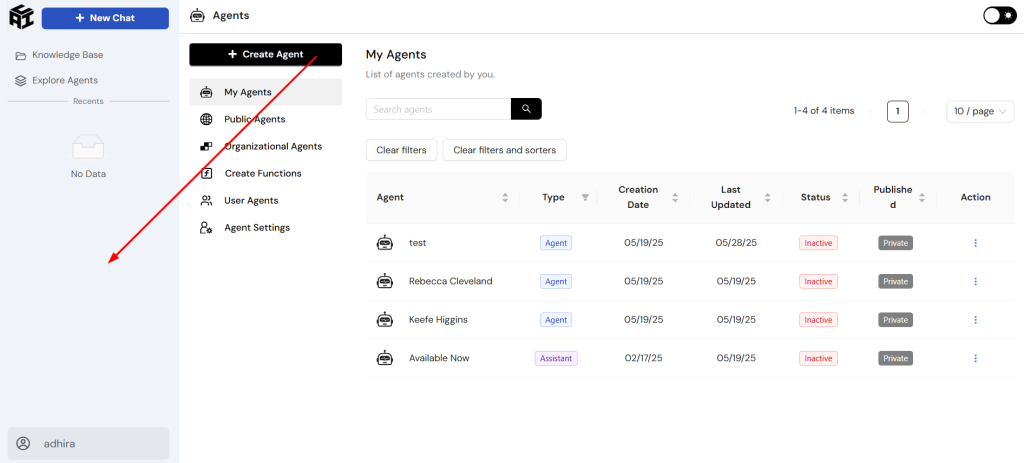Click the next page arrow
Viewport: 1024px width, 463px height.
click(925, 112)
